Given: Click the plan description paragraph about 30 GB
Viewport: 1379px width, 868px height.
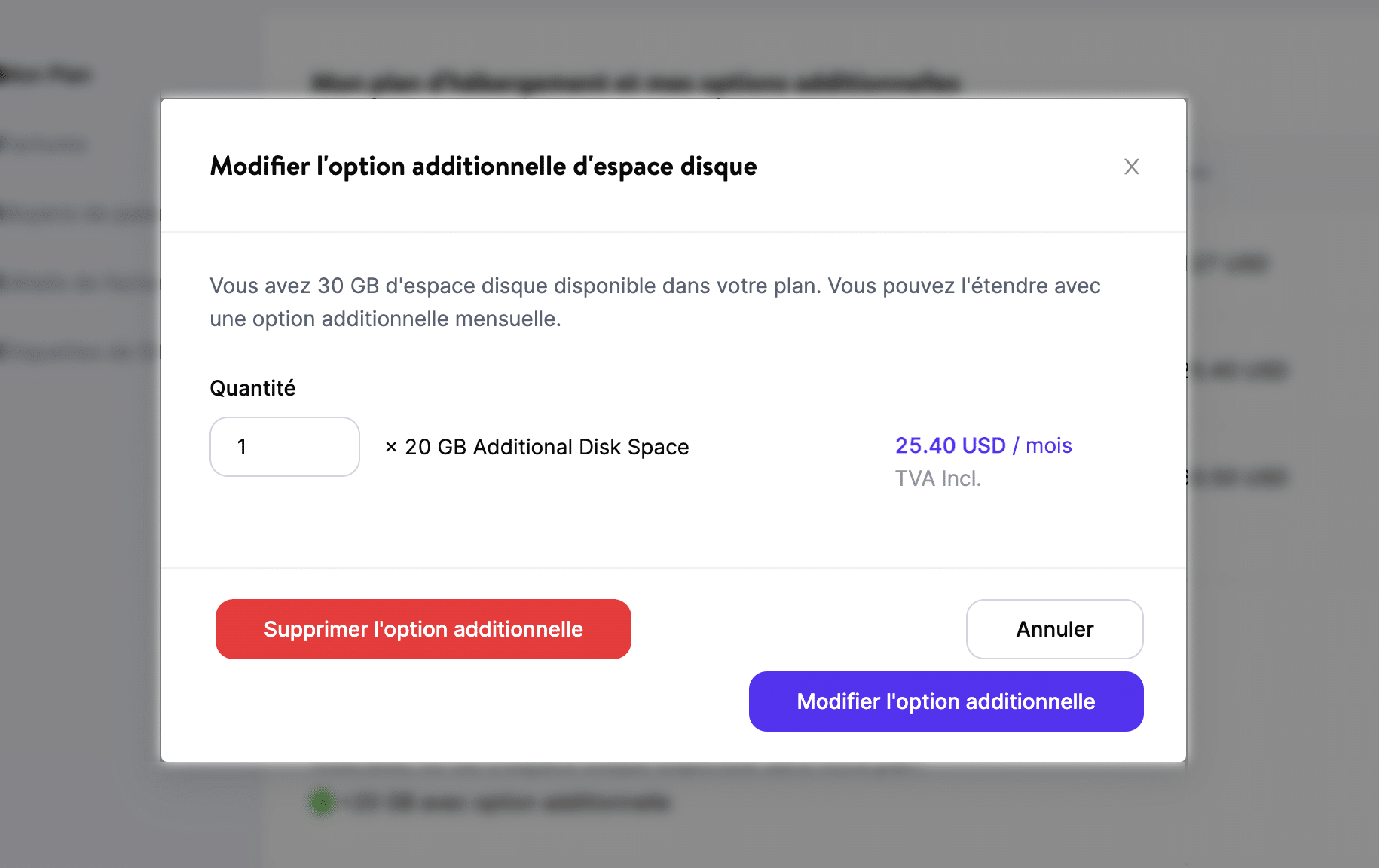Looking at the screenshot, I should (x=655, y=301).
